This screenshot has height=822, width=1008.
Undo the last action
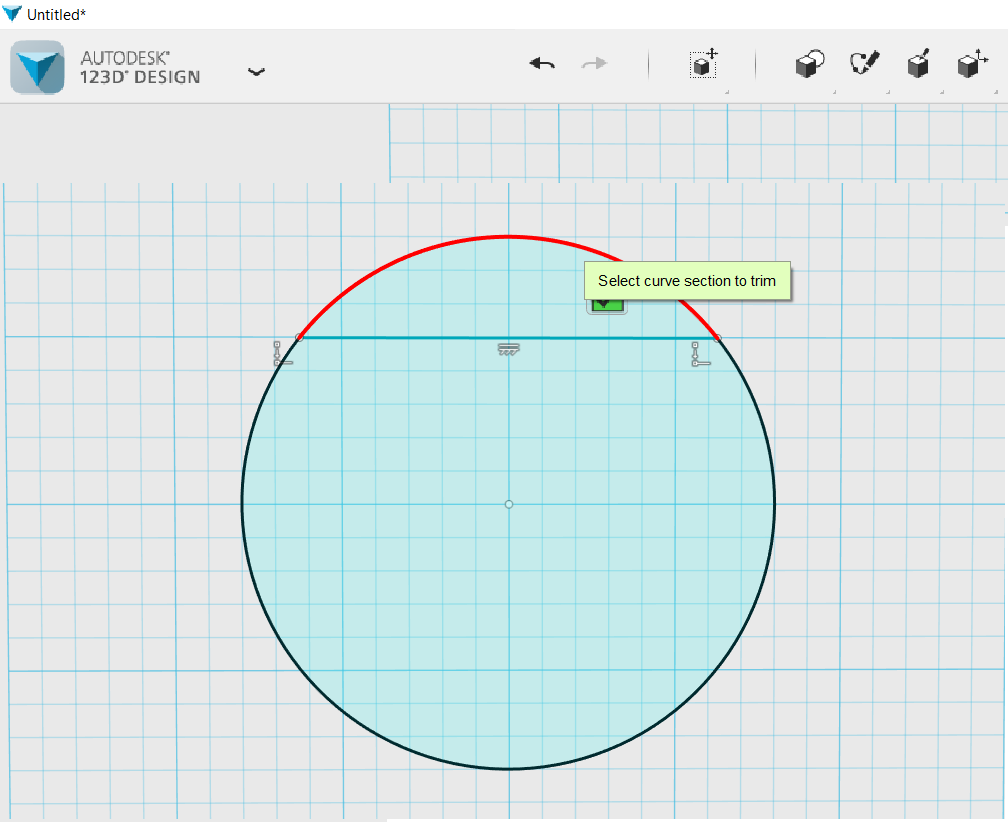(542, 64)
